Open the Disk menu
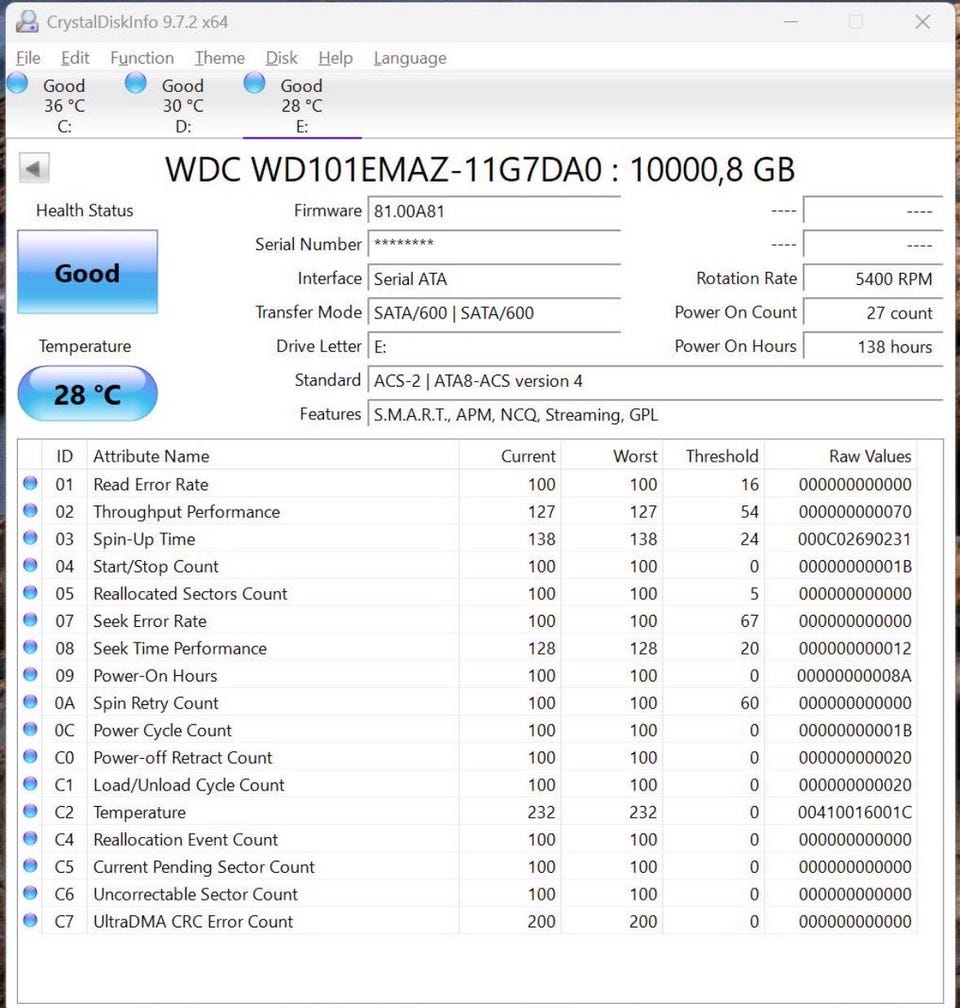 coord(282,58)
